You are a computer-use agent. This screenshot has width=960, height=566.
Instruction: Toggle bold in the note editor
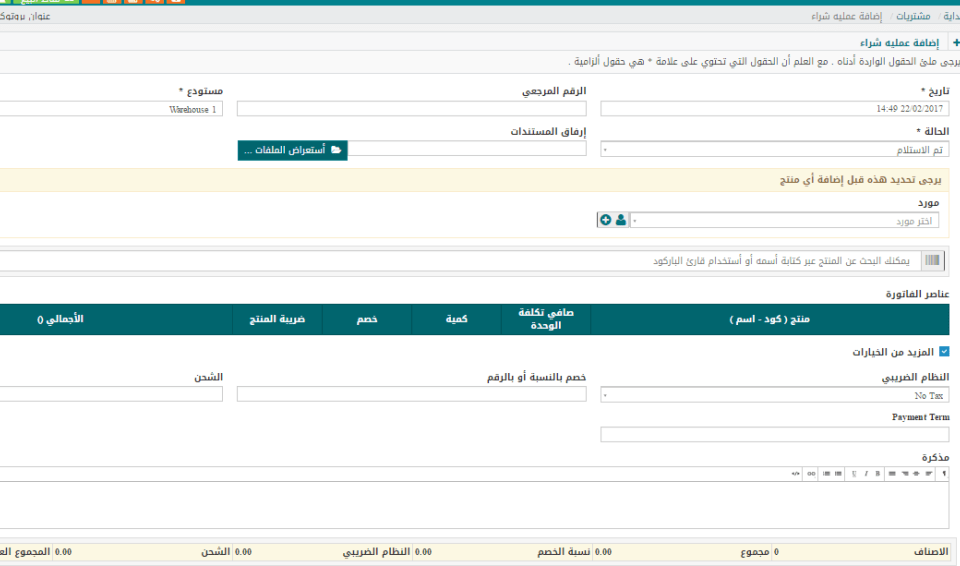[x=878, y=473]
